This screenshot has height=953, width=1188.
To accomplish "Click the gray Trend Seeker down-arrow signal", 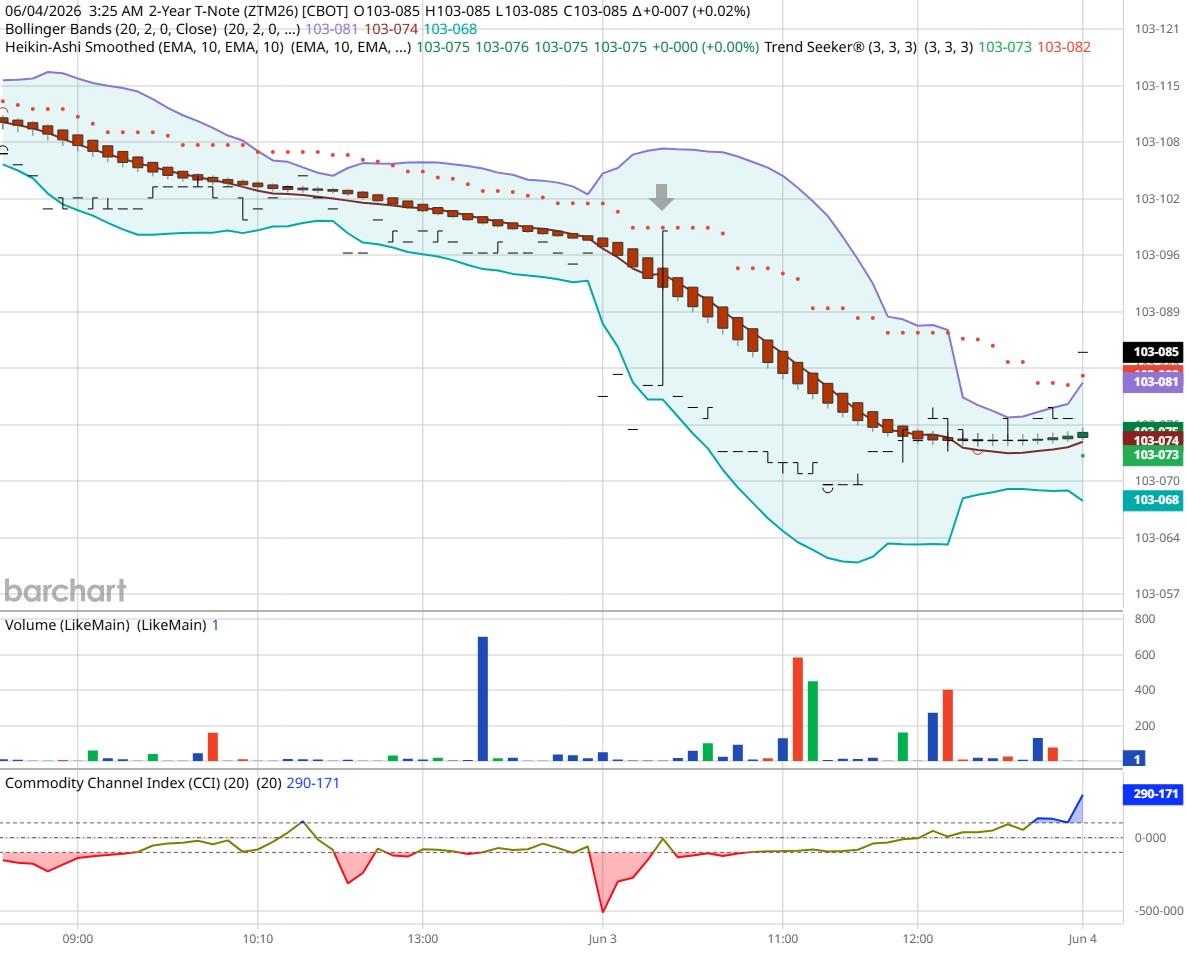I will (661, 197).
